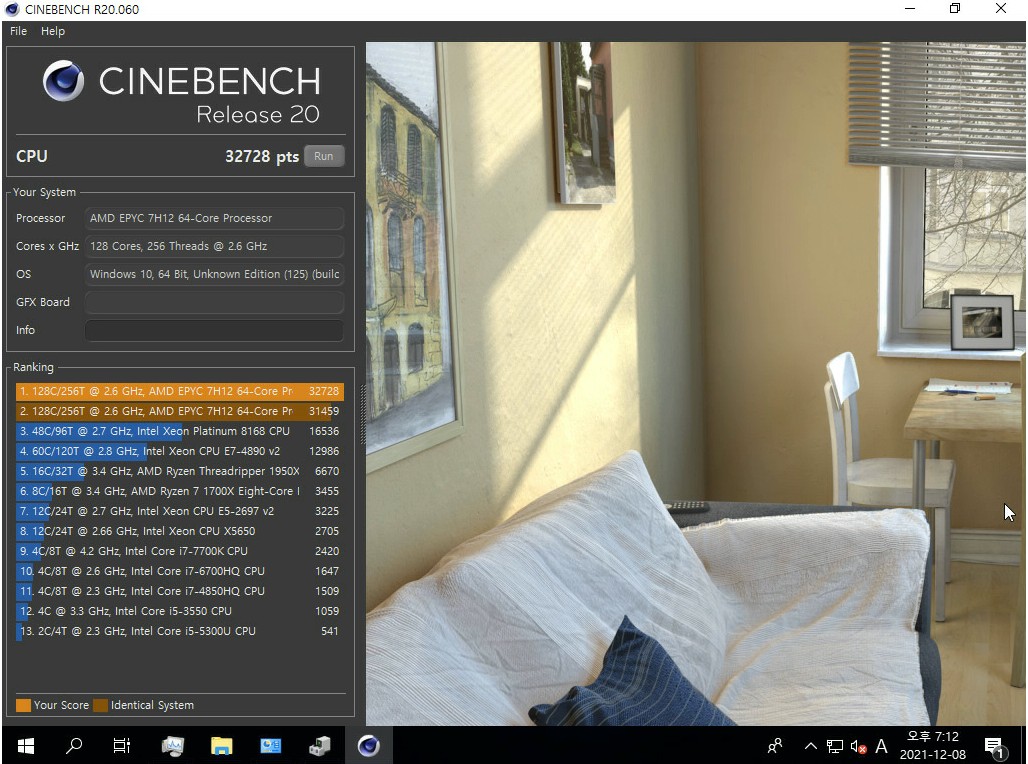Open the Windows Start menu
This screenshot has height=764, width=1028.
click(26, 746)
